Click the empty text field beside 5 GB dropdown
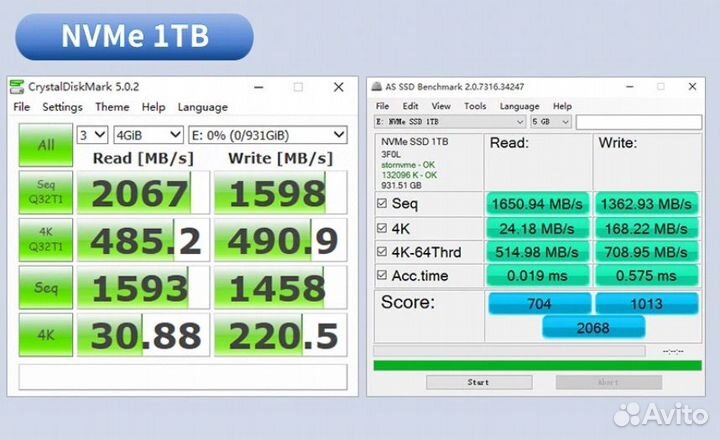This screenshot has width=720, height=440. (639, 122)
